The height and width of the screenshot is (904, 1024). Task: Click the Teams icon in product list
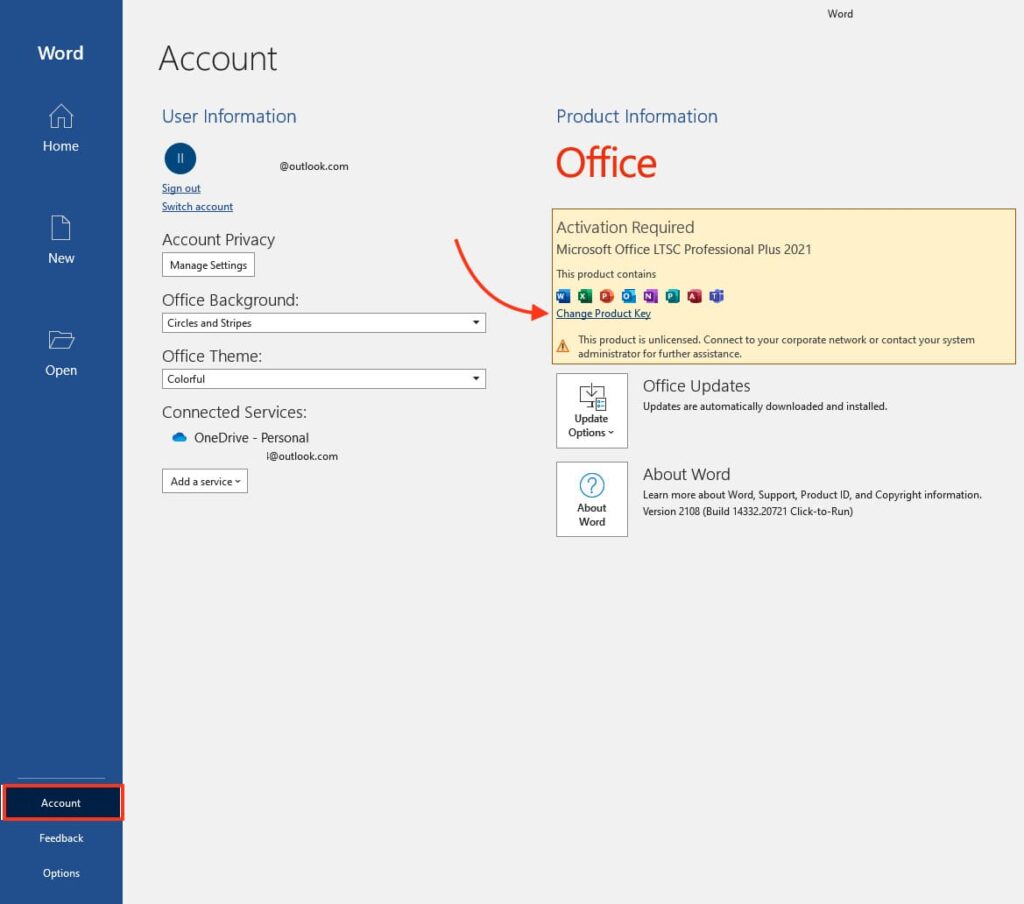(x=717, y=296)
